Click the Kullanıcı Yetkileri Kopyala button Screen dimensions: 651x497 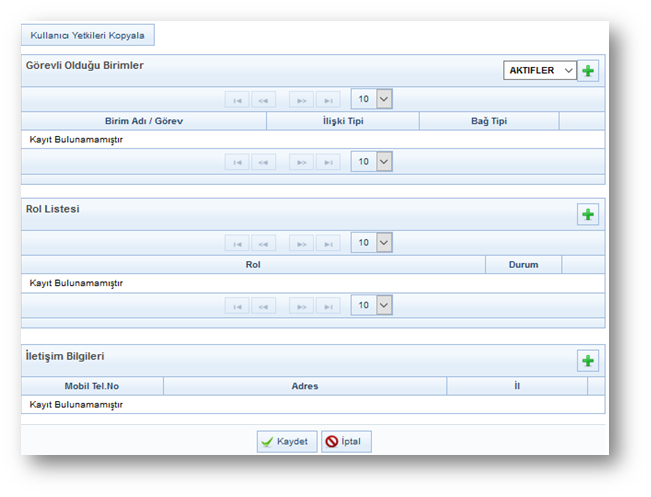88,36
